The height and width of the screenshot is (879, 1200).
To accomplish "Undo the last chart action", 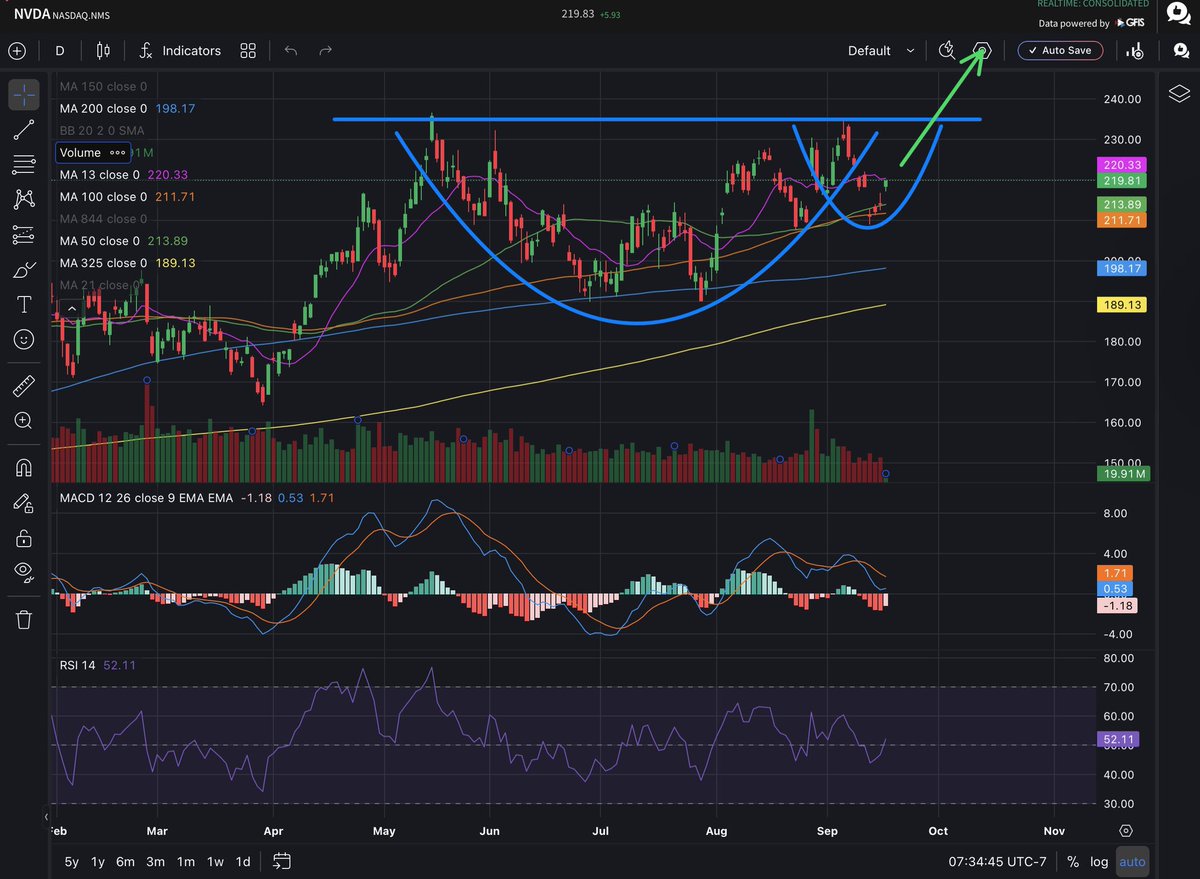I will pos(290,51).
